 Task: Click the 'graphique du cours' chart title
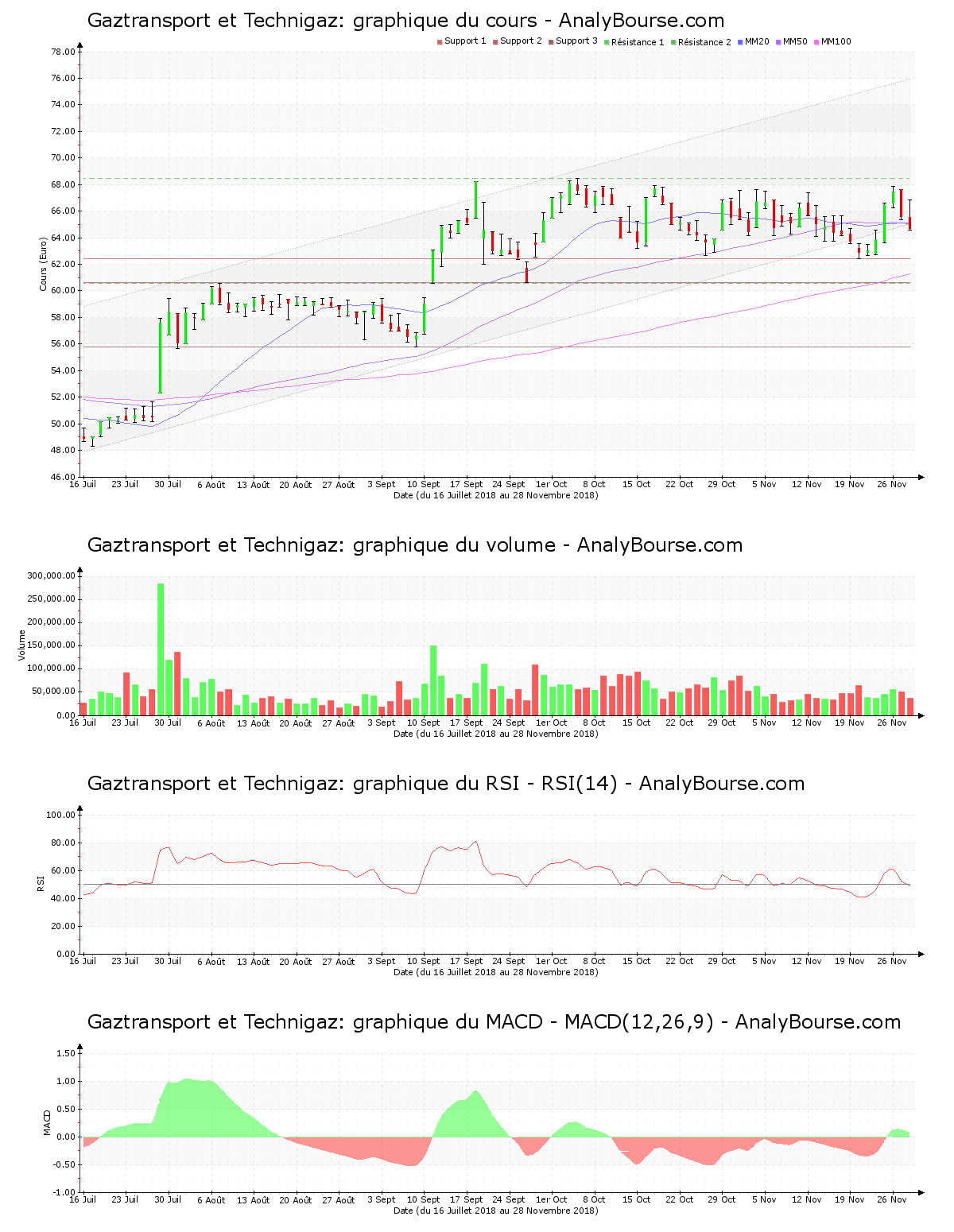coord(405,21)
